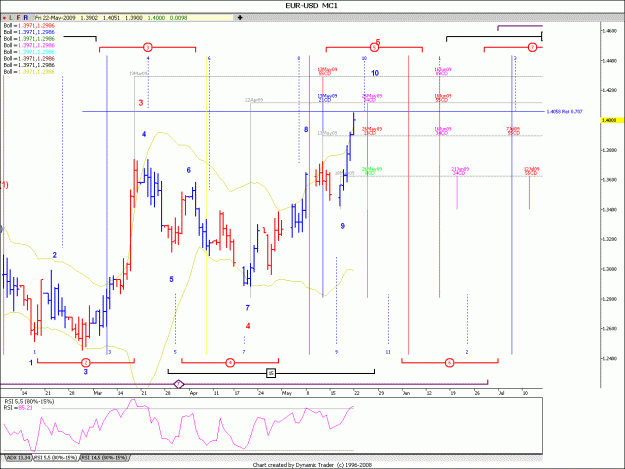Click the R button in the data bar
The image size is (625, 469).
(26, 18)
